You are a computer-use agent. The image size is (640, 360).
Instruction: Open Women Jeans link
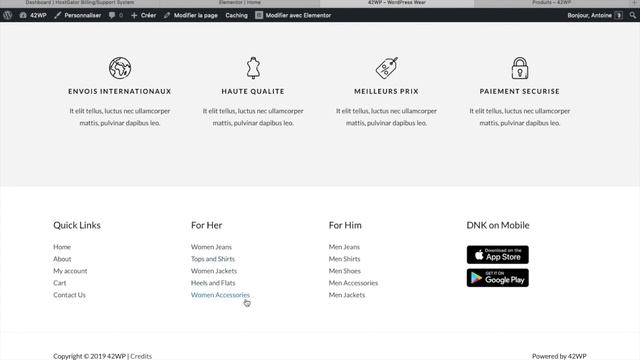tap(211, 247)
